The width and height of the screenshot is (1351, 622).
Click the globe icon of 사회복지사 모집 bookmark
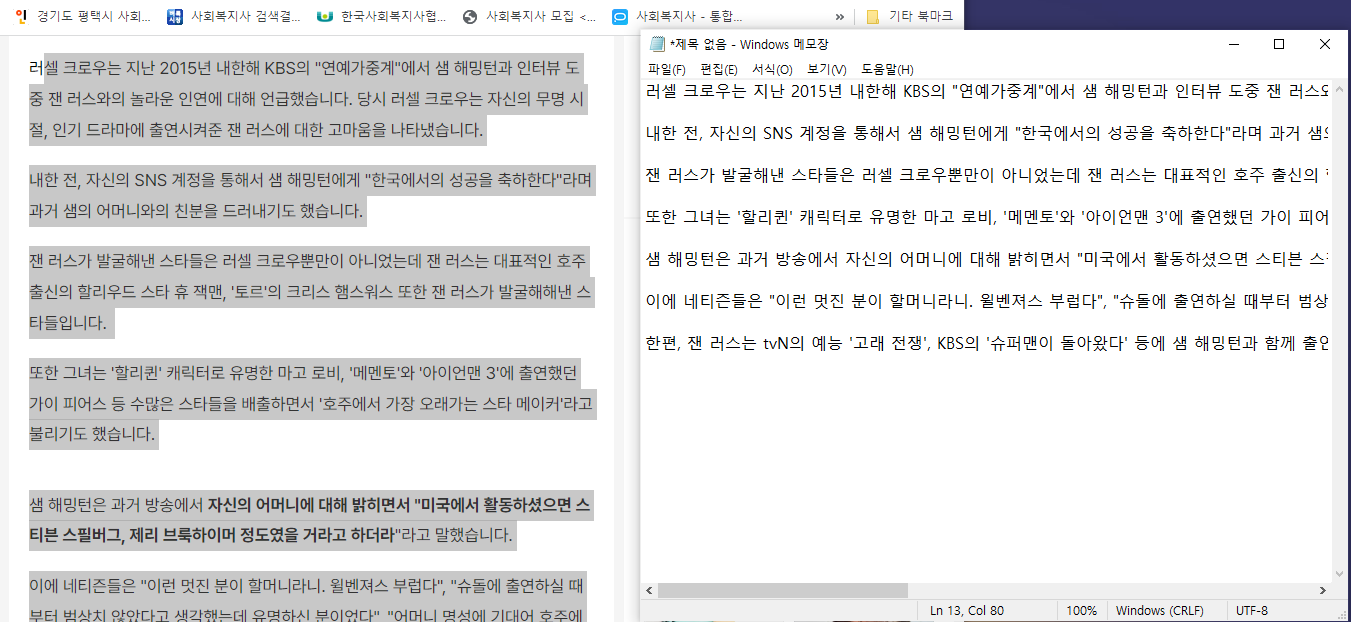[x=470, y=16]
